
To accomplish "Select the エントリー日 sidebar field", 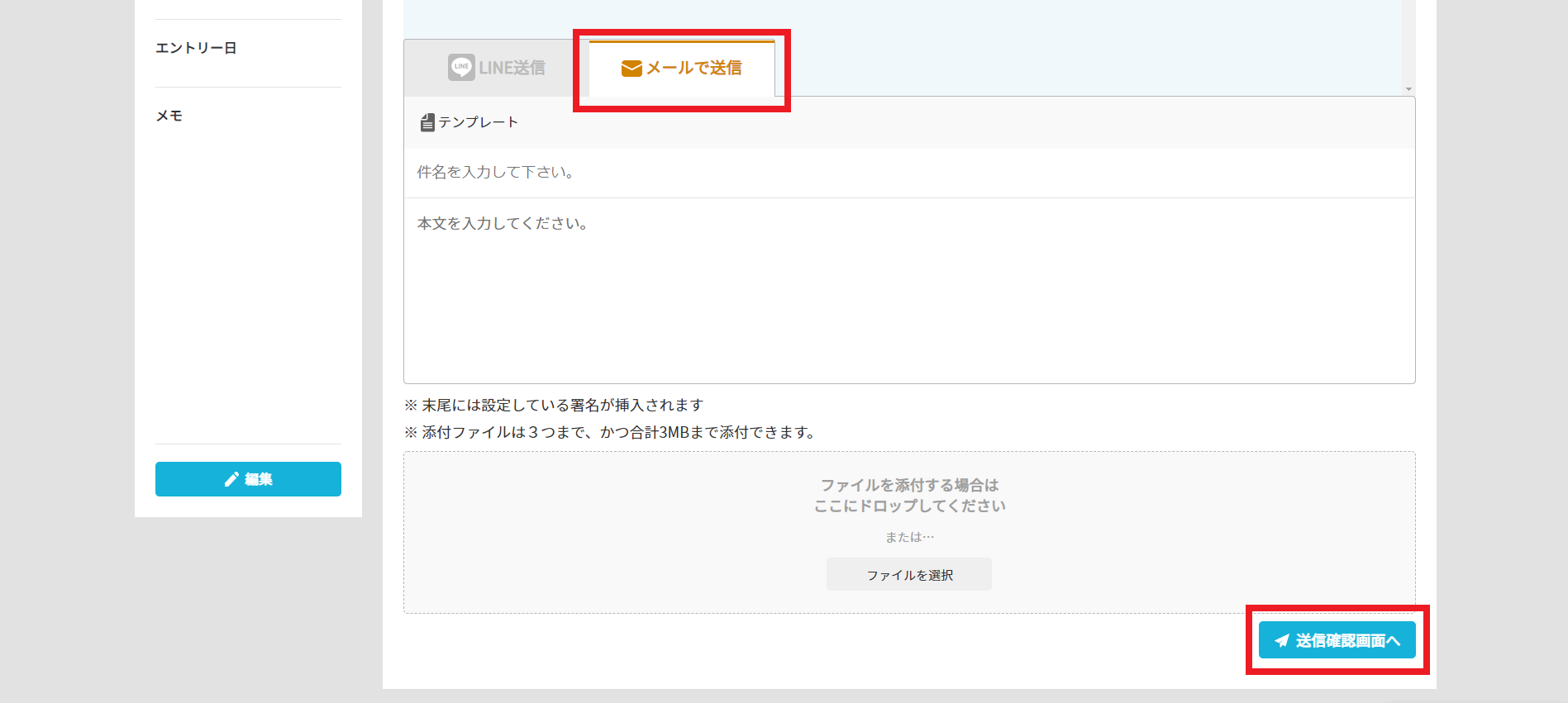I will [x=196, y=48].
